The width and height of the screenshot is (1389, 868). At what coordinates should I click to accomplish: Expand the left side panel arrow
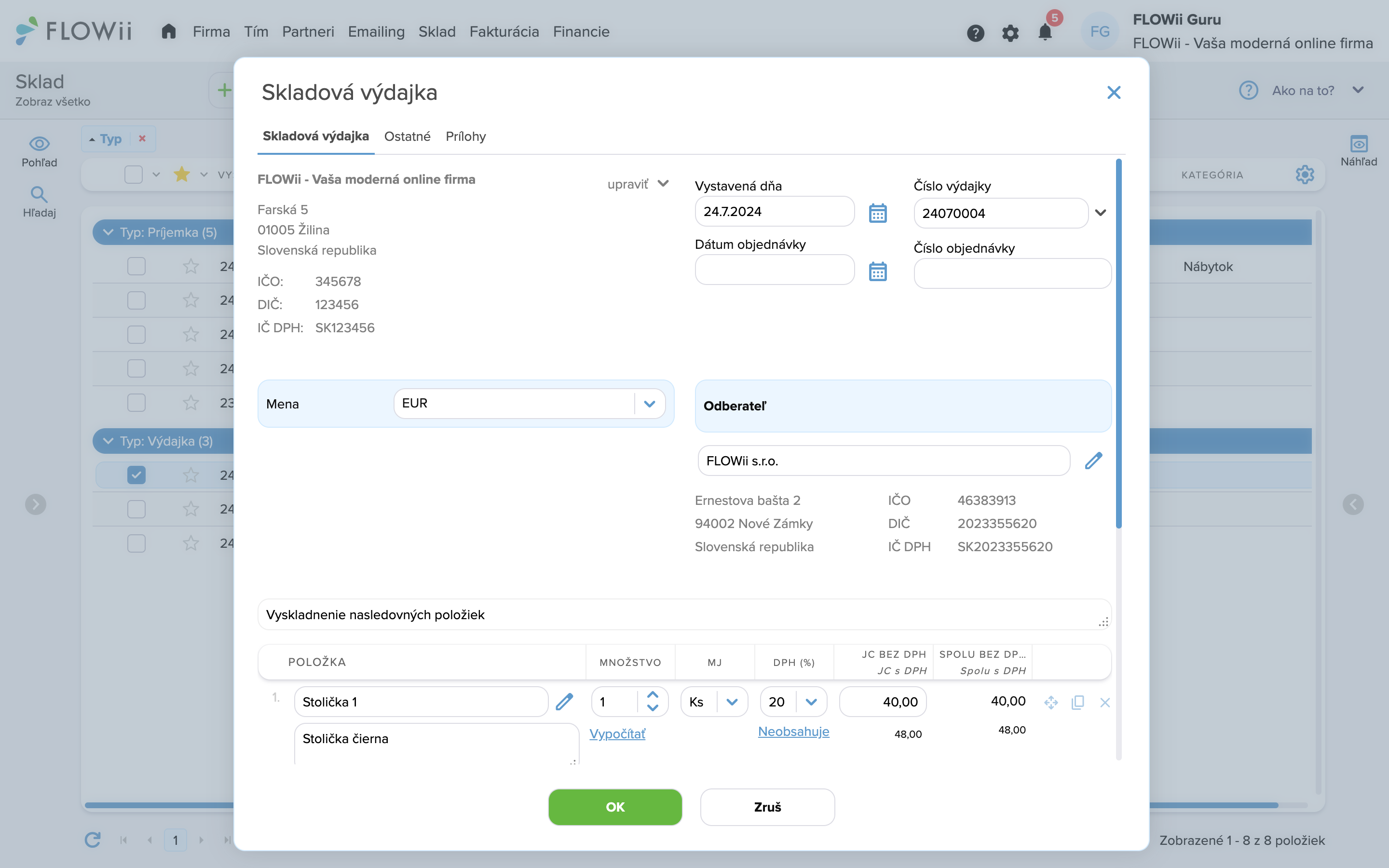pos(36,504)
